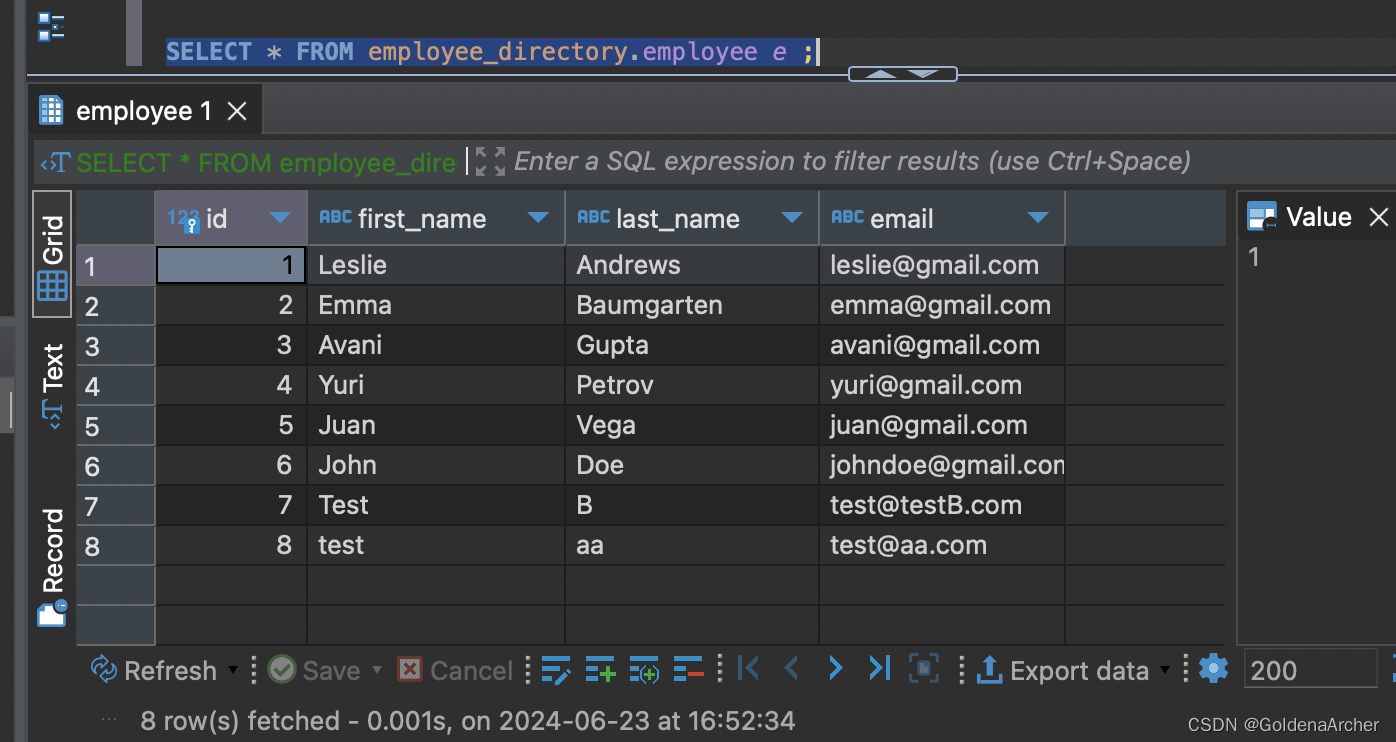
Task: Go to the previous row
Action: pyautogui.click(x=792, y=668)
